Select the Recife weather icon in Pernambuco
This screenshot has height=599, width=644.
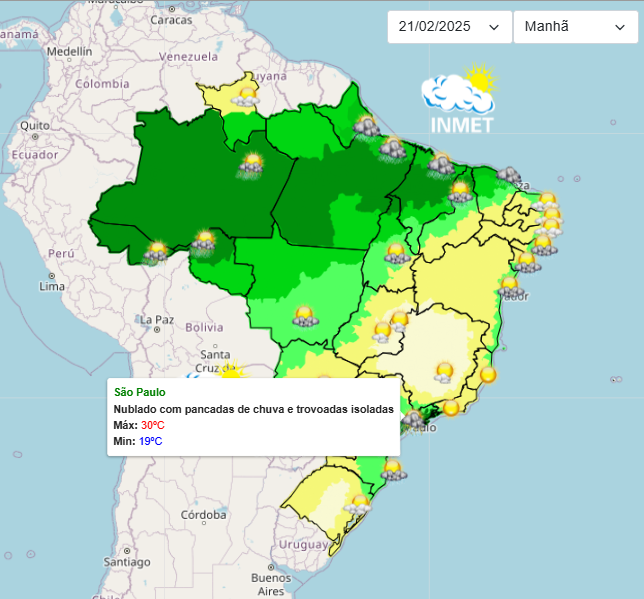tap(549, 227)
